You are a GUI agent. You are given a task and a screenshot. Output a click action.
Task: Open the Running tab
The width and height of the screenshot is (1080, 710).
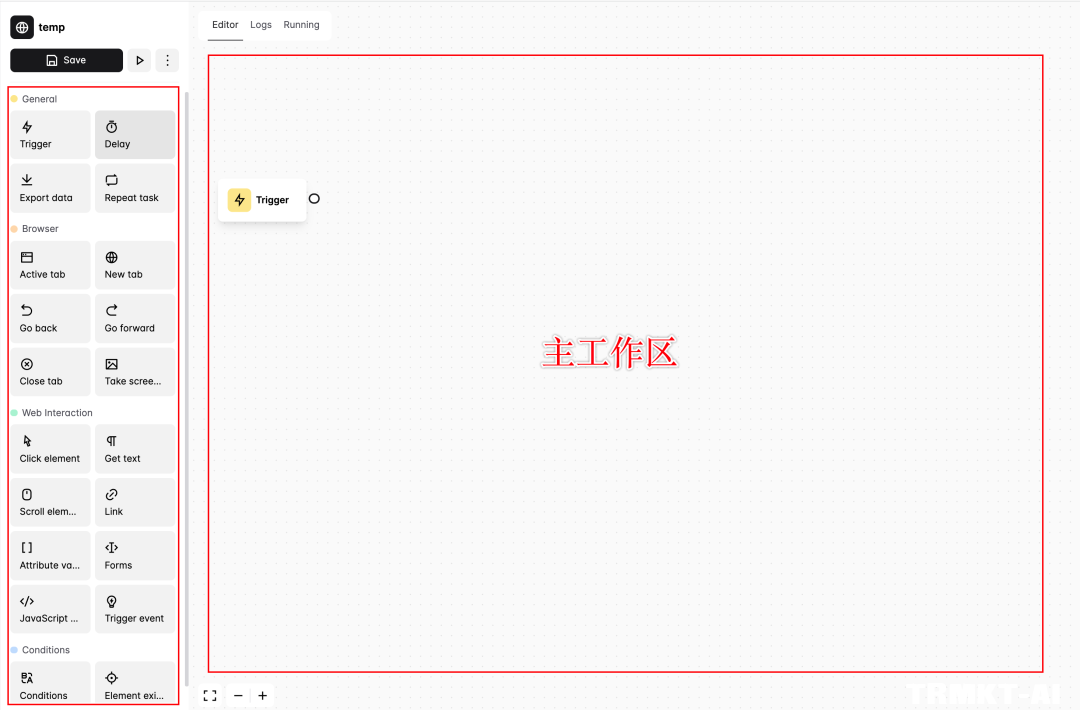coord(301,25)
